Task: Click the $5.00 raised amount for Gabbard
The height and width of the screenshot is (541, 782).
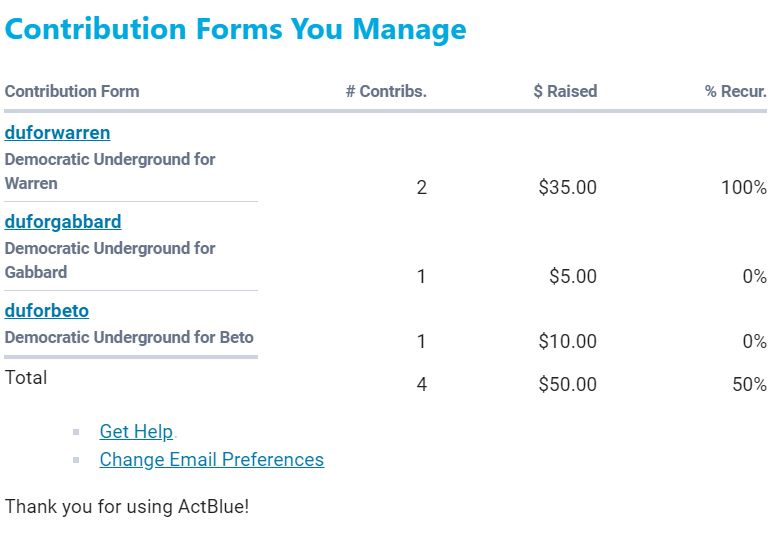Action: tap(572, 277)
